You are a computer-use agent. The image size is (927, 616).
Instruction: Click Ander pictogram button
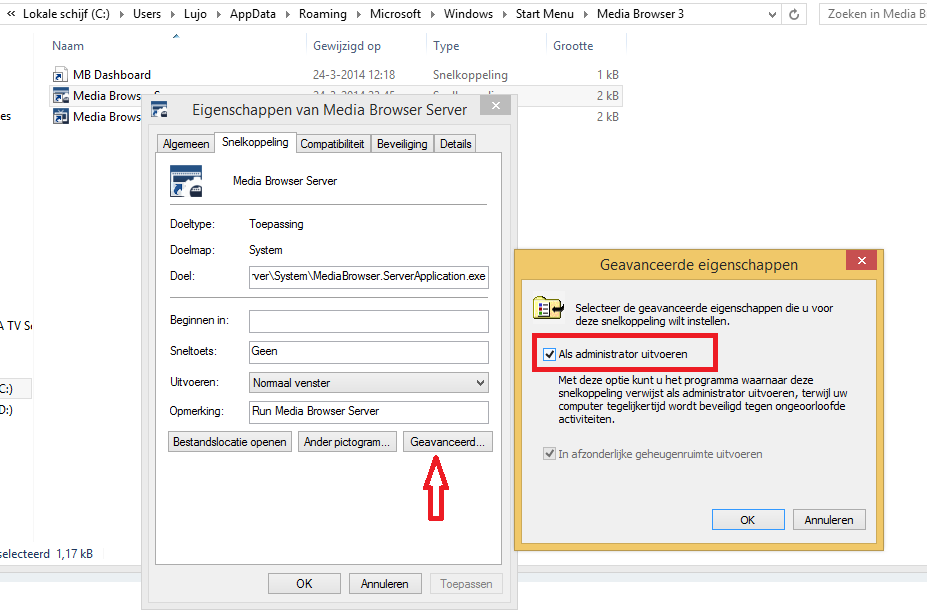(347, 442)
